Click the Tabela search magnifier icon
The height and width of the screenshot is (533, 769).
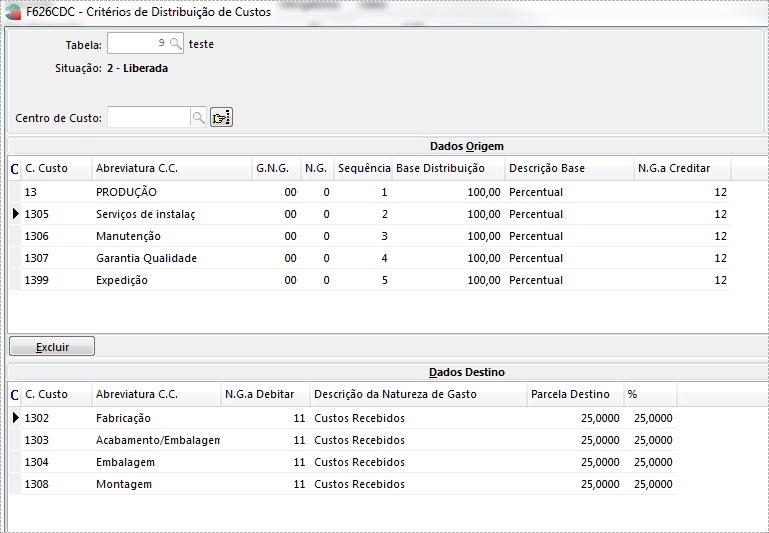pos(175,44)
